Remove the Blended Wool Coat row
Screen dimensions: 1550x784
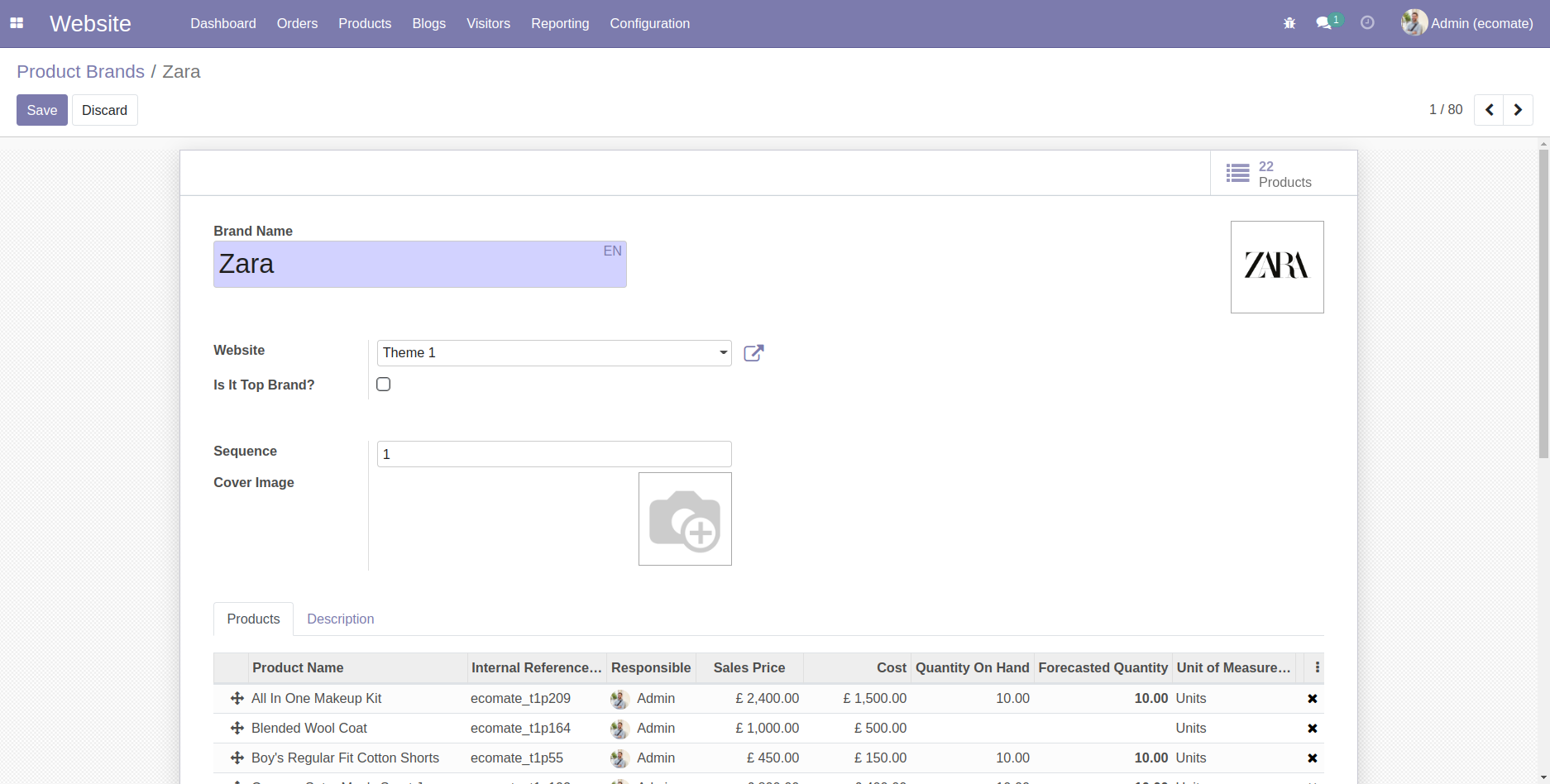1312,729
